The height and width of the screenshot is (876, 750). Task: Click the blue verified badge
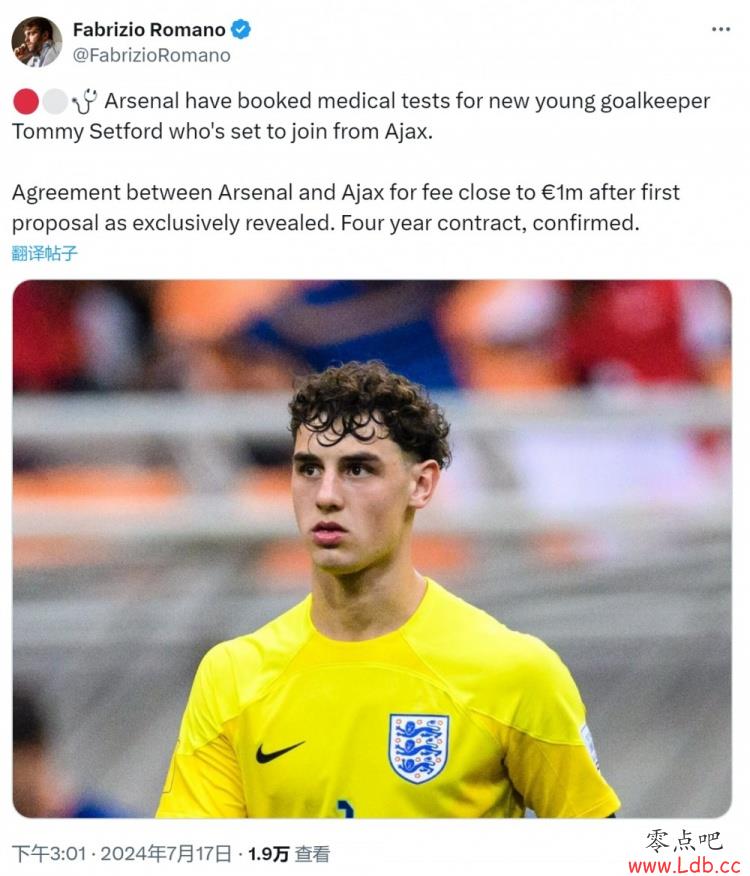pos(241,29)
